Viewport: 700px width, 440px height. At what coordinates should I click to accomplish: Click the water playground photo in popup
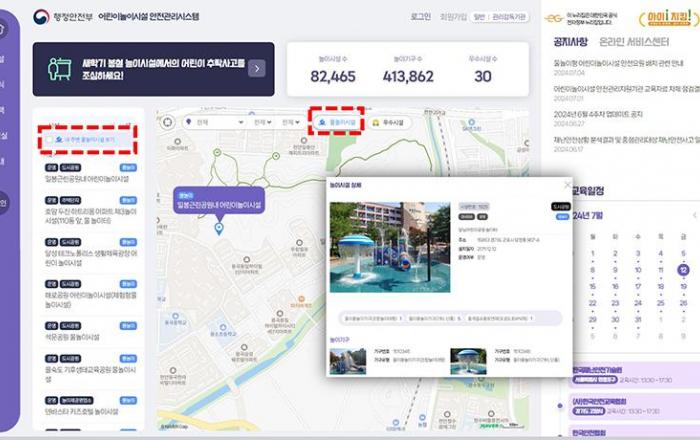390,247
